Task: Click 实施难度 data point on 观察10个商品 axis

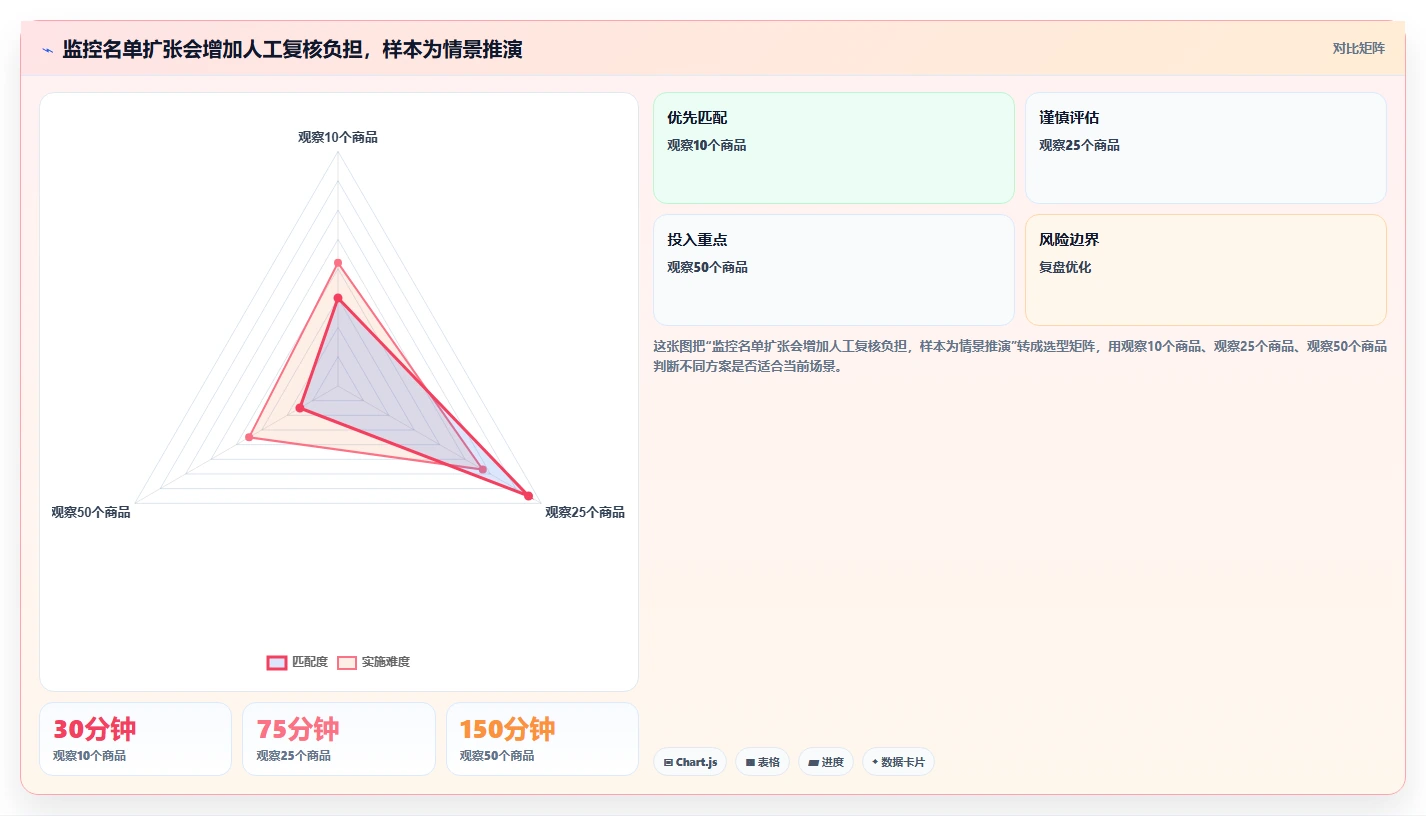Action: tap(338, 263)
